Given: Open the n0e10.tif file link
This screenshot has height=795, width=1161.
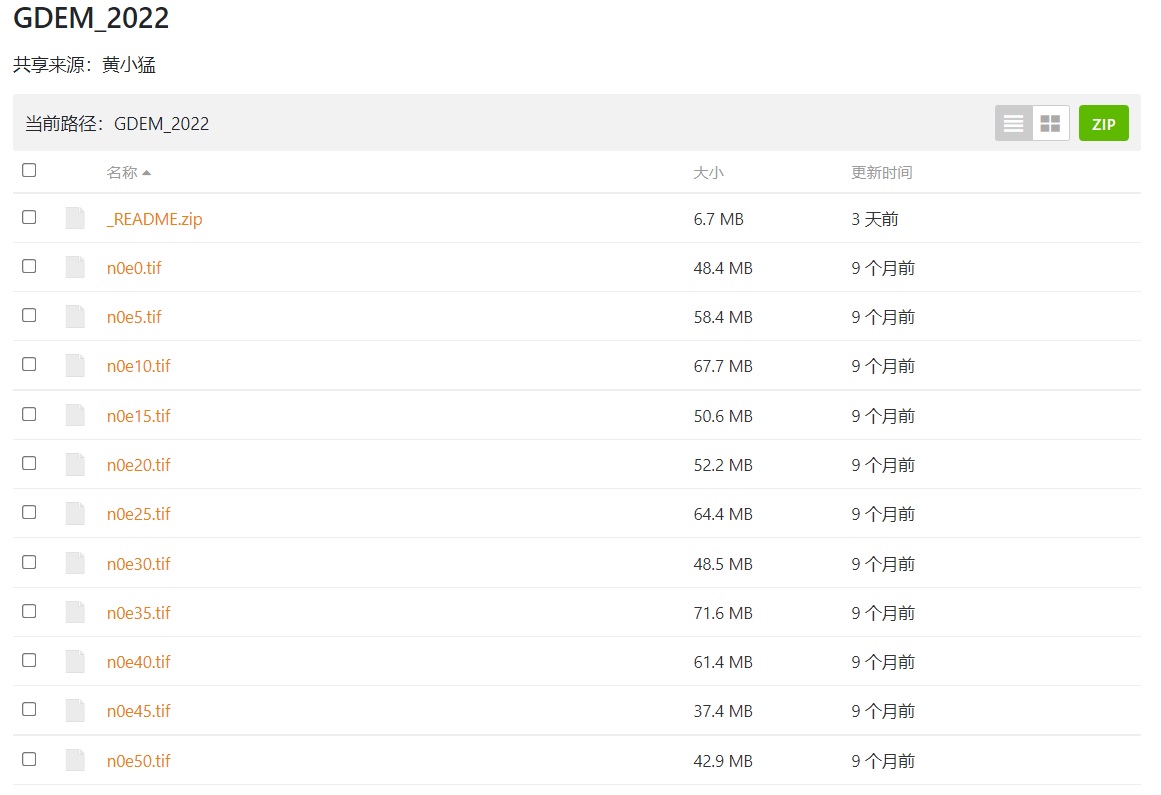Looking at the screenshot, I should pos(138,366).
